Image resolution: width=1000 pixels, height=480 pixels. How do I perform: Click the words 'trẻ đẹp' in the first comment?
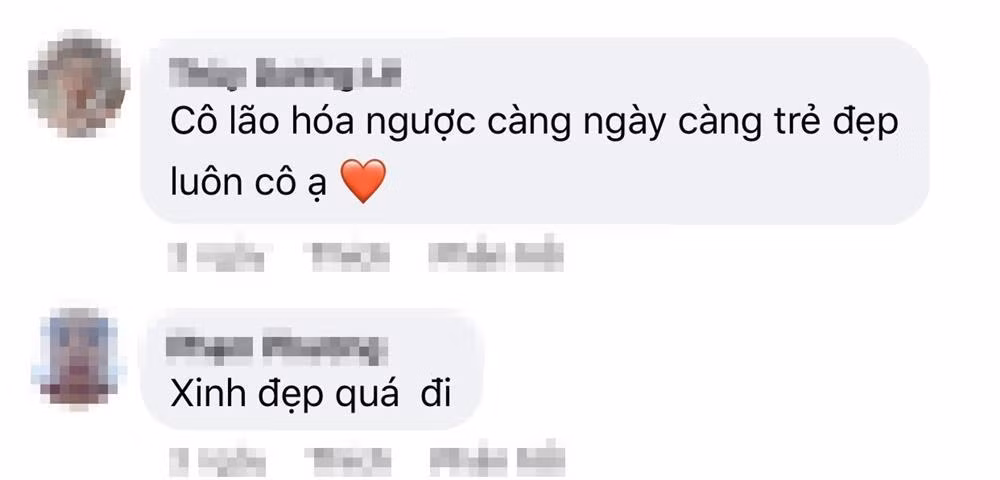pyautogui.click(x=838, y=126)
